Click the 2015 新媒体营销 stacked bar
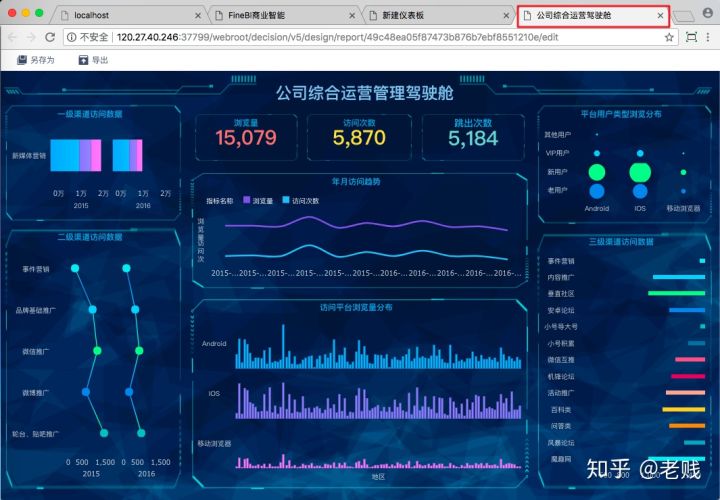720x500 pixels. (x=76, y=155)
